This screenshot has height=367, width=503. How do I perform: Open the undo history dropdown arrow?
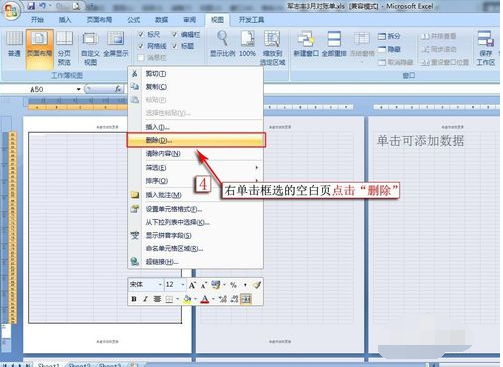coord(50,6)
